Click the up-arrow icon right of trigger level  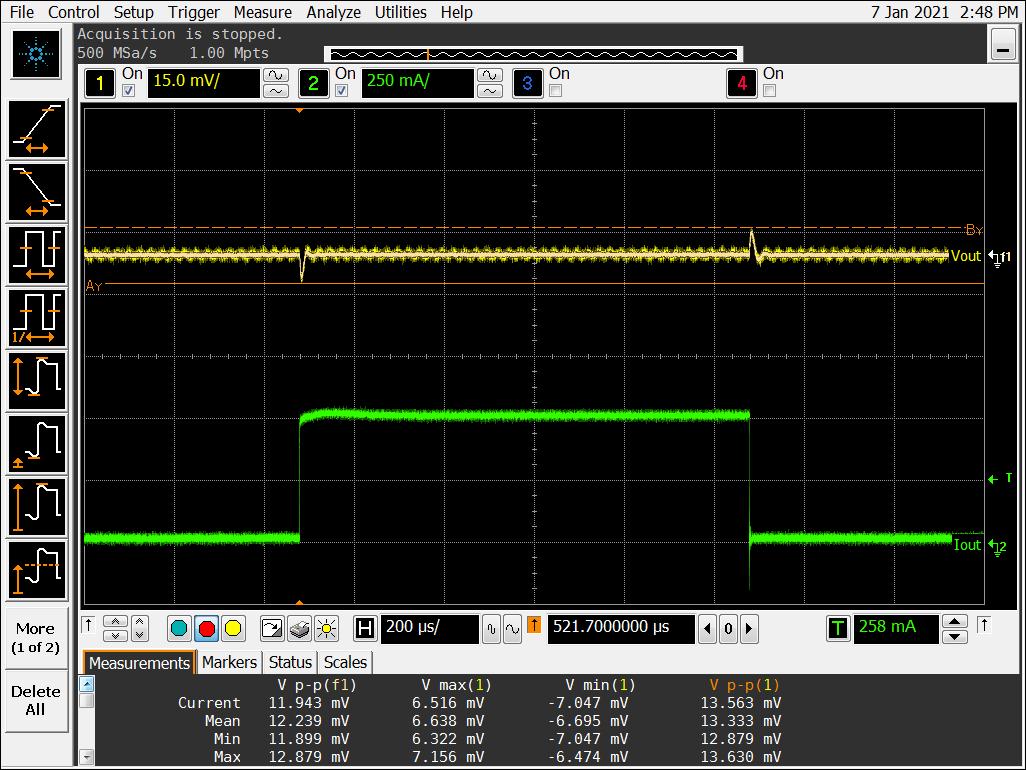tap(985, 625)
